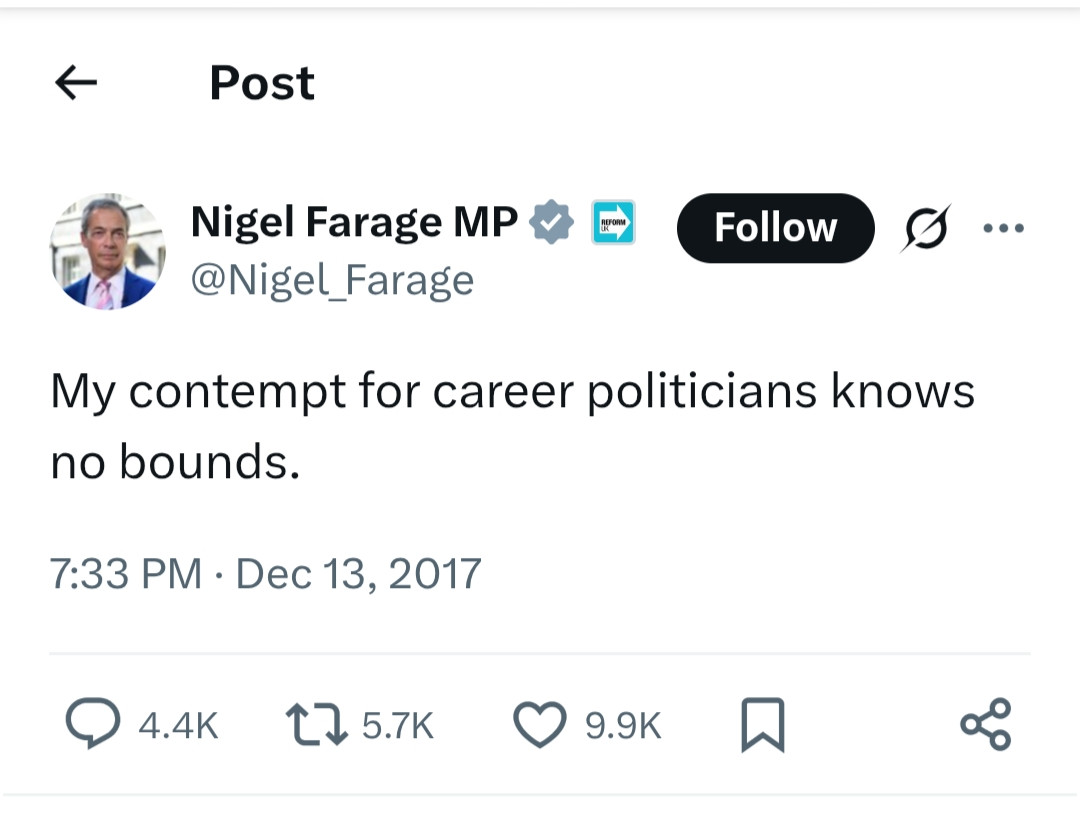
Task: Click the reply speech bubble icon
Action: tap(93, 723)
